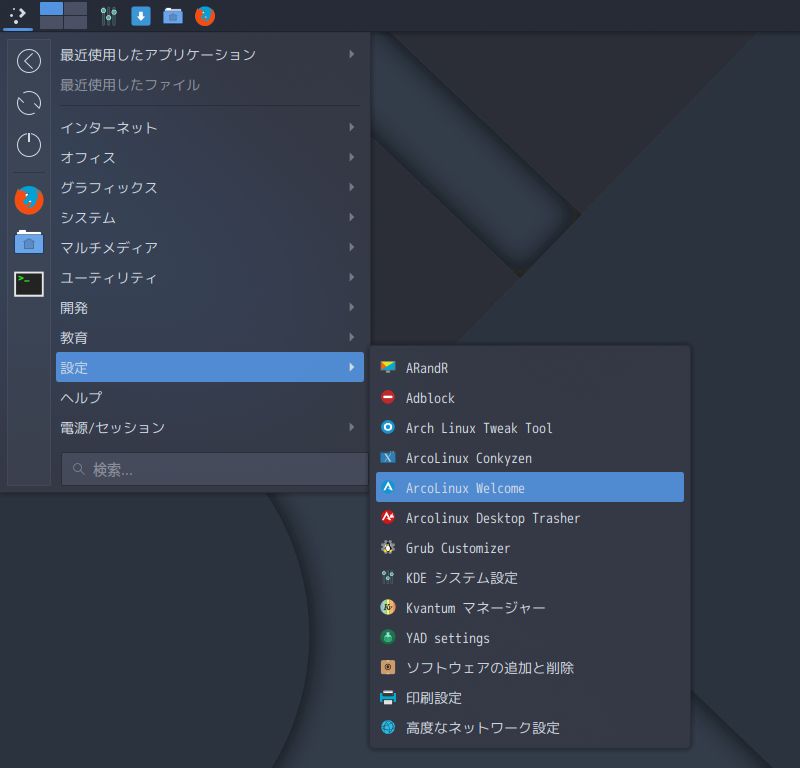800x768 pixels.
Task: Open KDE システム設定 entry text
Action: tap(462, 578)
